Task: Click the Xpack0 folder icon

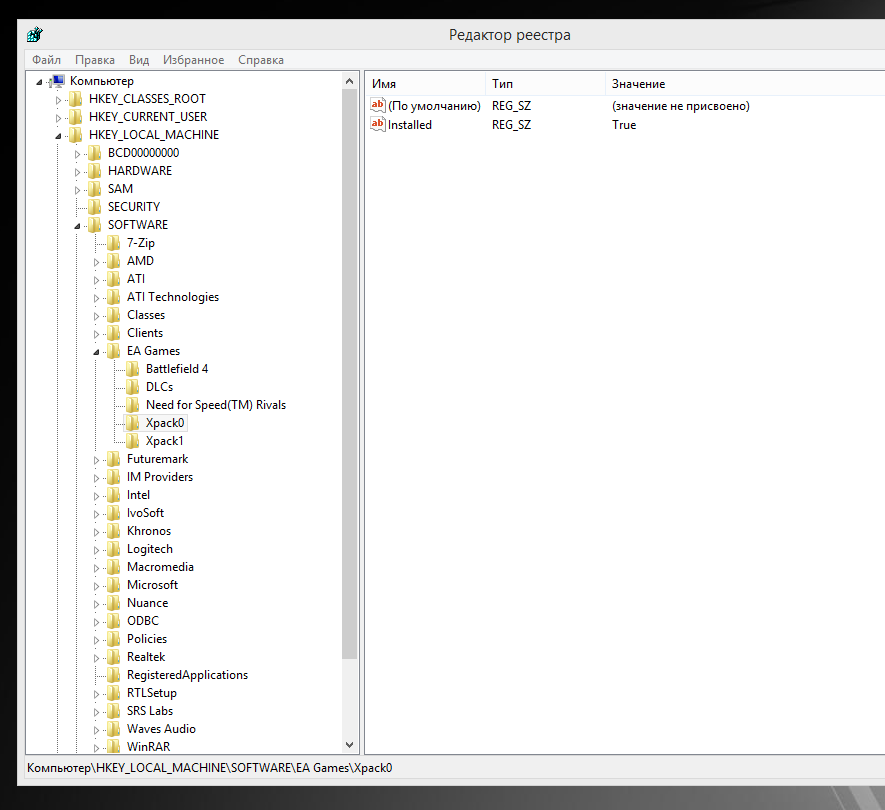Action: (133, 423)
